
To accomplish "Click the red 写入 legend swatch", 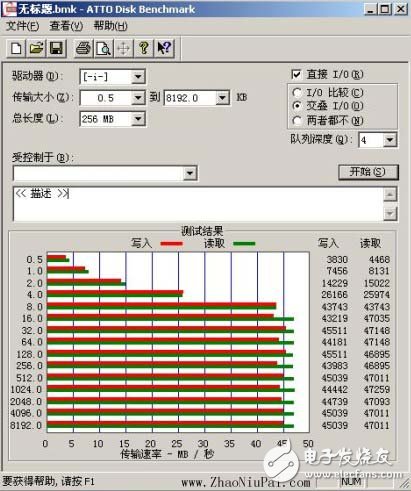I will [171, 244].
